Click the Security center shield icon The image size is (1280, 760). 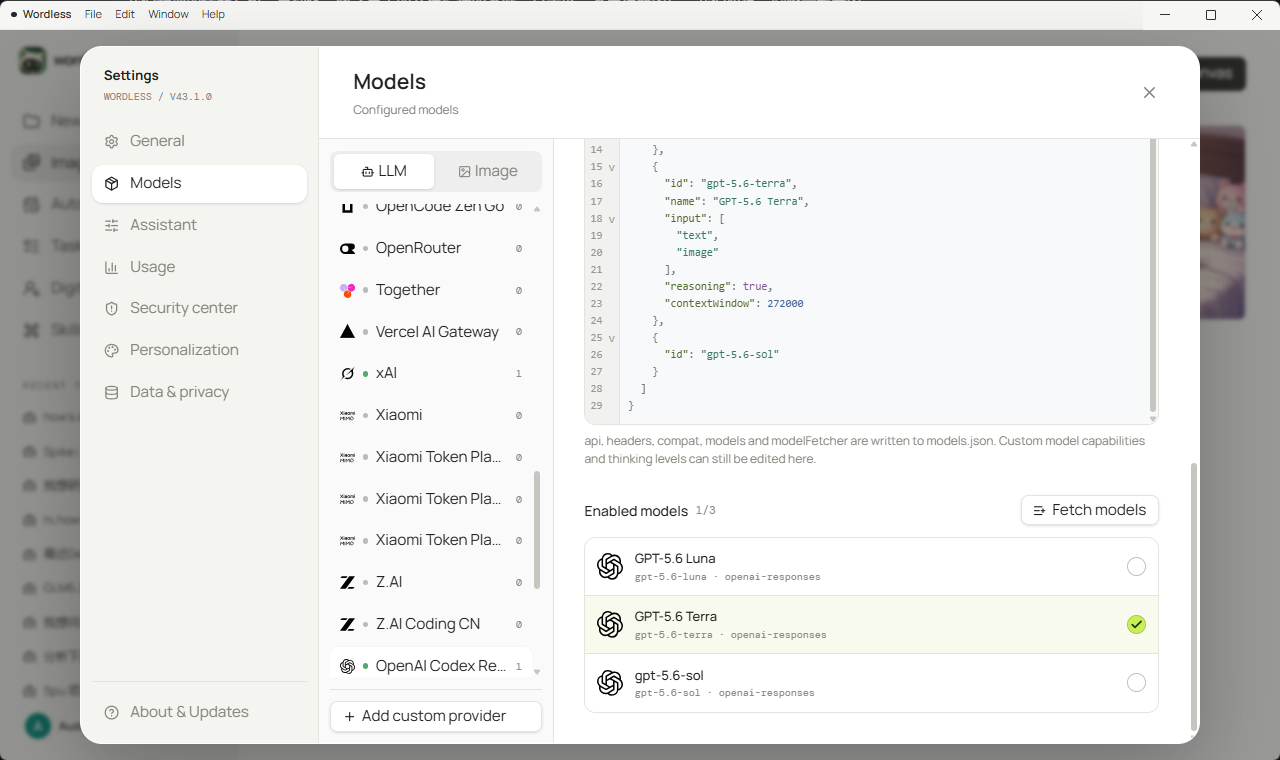pyautogui.click(x=112, y=309)
